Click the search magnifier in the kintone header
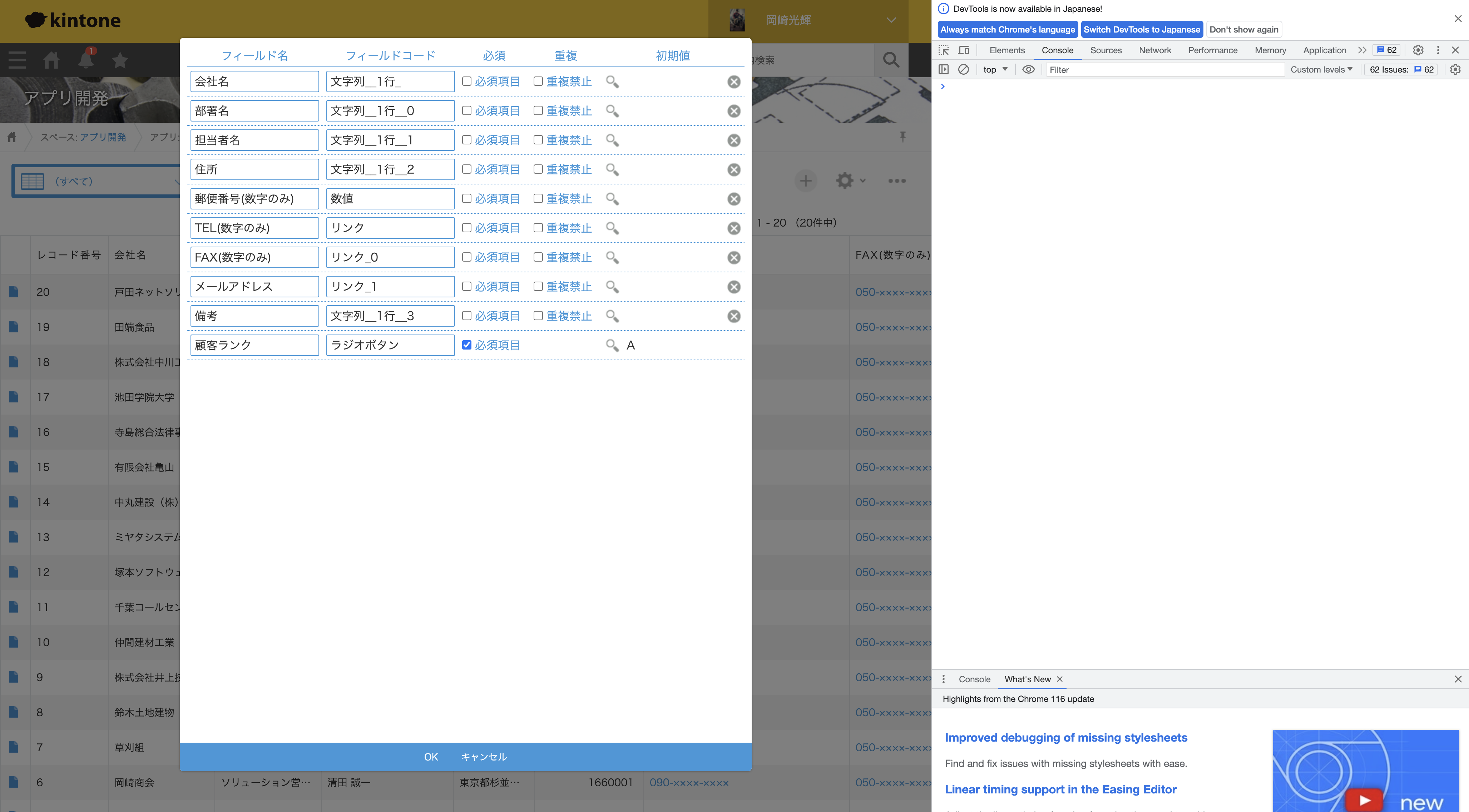This screenshot has width=1469, height=812. (x=891, y=59)
